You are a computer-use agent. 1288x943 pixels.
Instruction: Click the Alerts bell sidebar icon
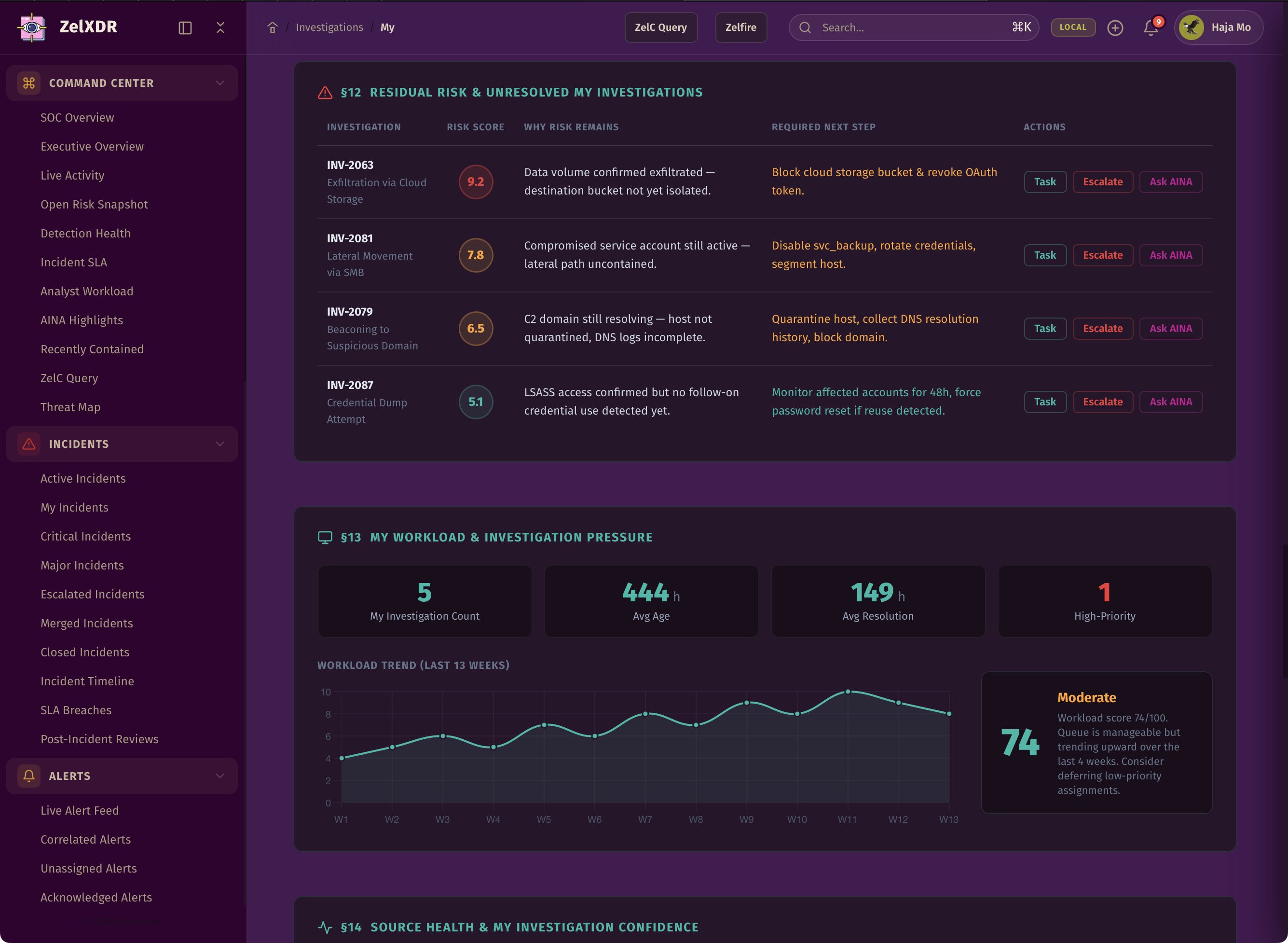click(28, 775)
